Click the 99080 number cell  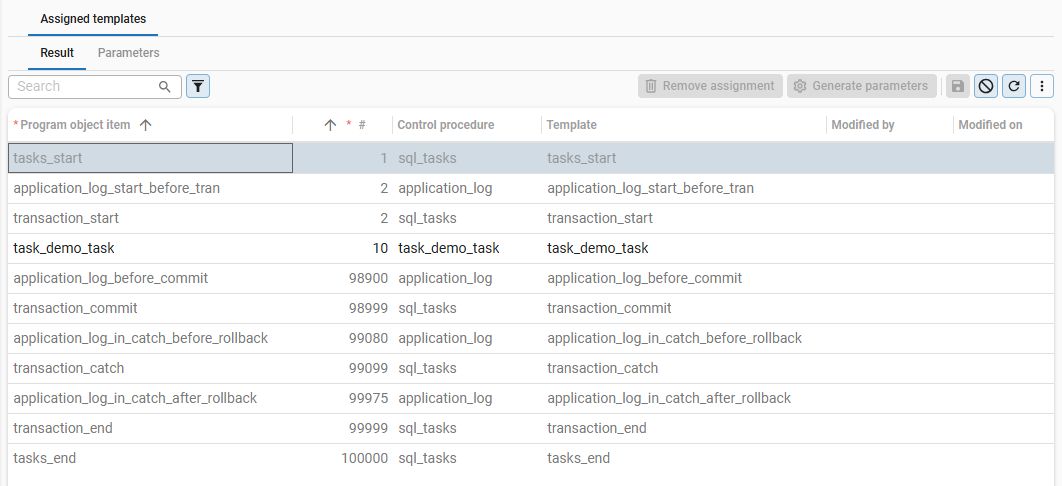point(343,338)
